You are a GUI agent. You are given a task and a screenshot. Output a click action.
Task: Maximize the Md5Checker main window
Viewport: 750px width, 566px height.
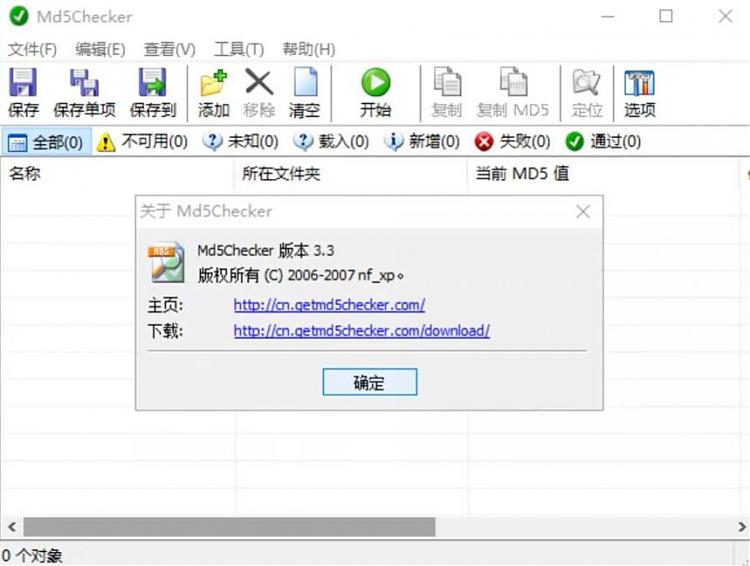tap(666, 16)
